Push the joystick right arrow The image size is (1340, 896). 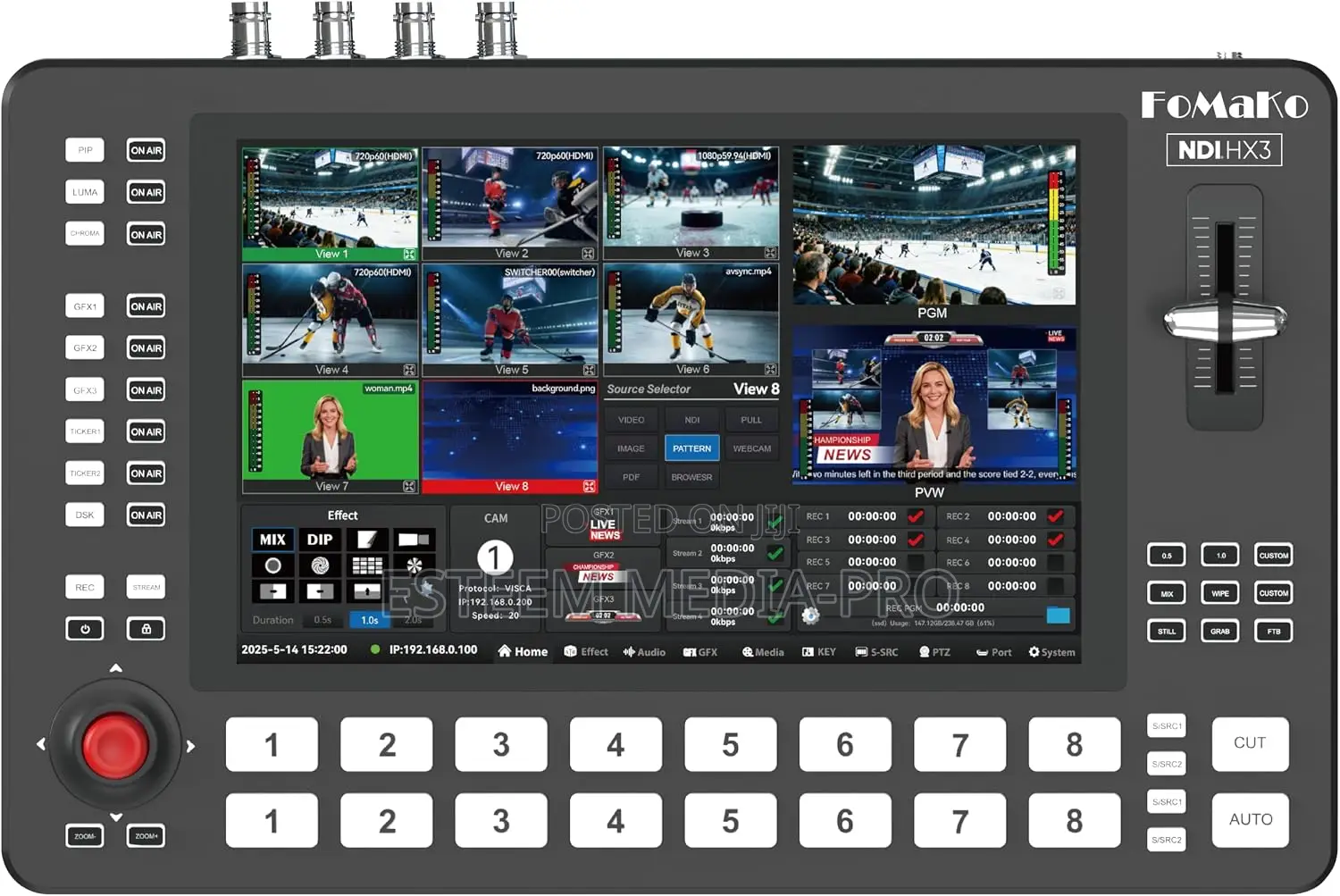190,745
